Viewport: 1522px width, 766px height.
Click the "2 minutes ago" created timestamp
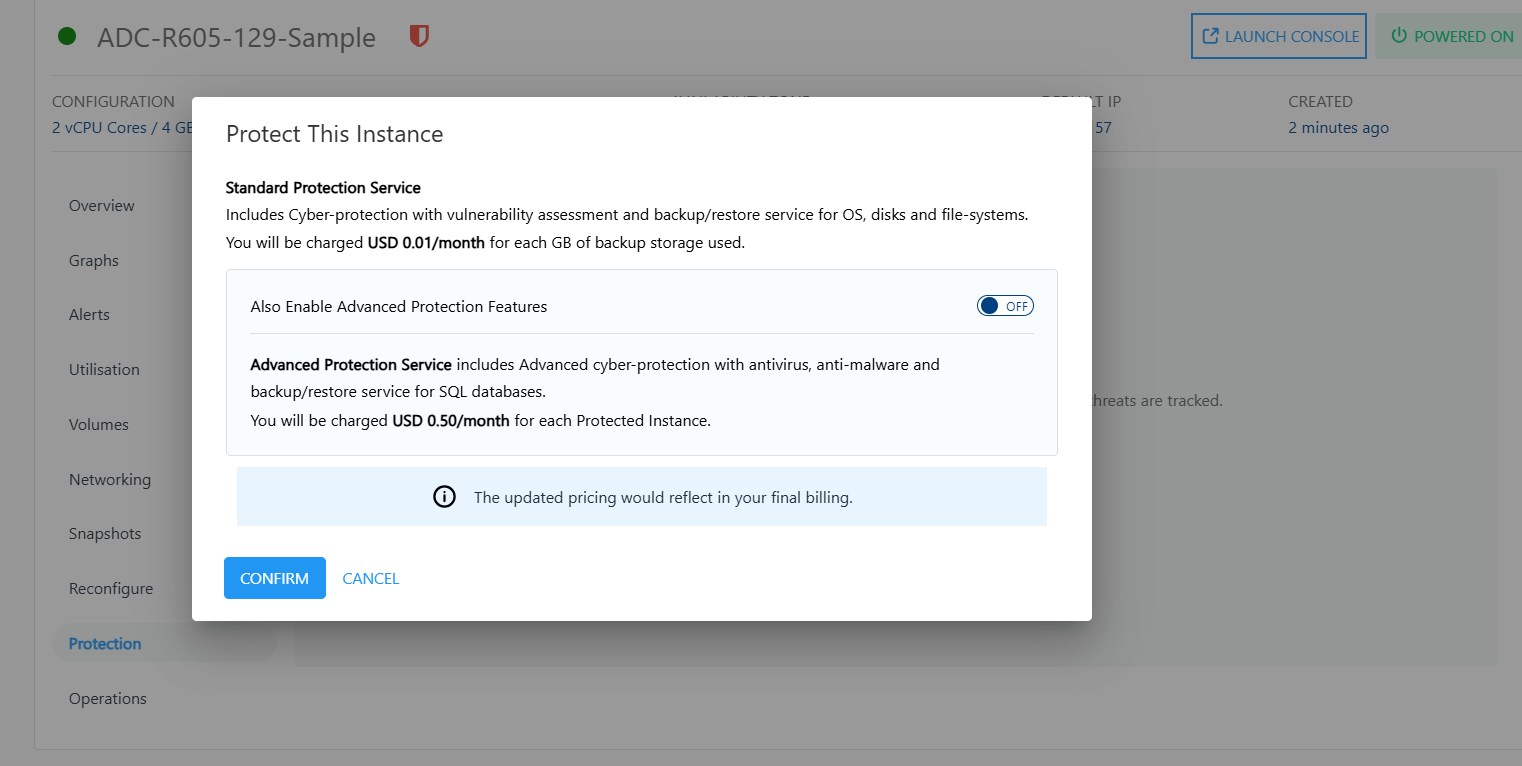point(1338,128)
